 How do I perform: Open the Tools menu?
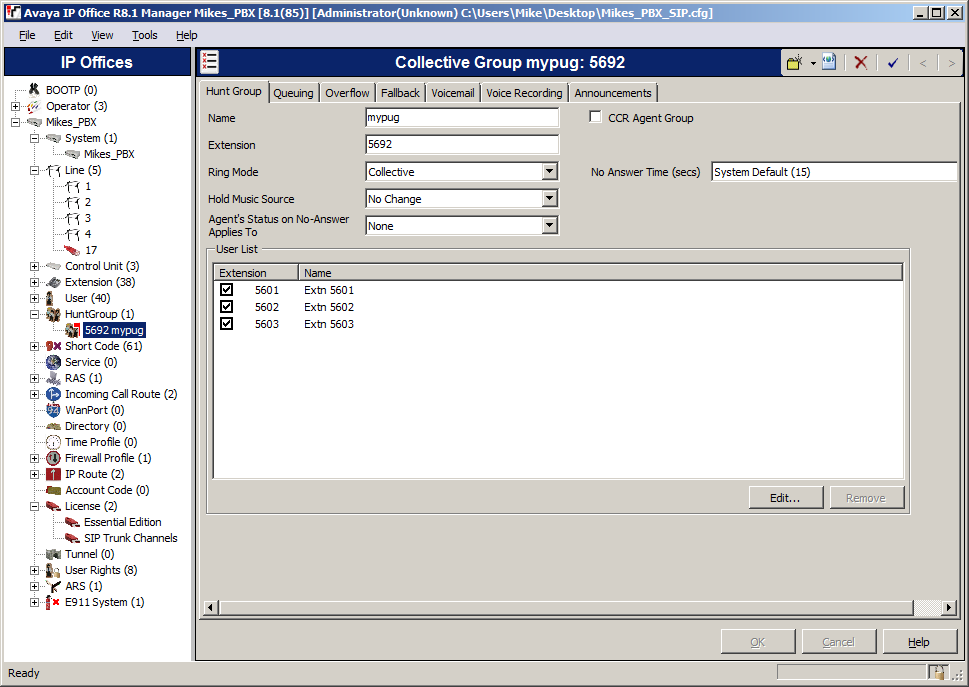point(145,35)
